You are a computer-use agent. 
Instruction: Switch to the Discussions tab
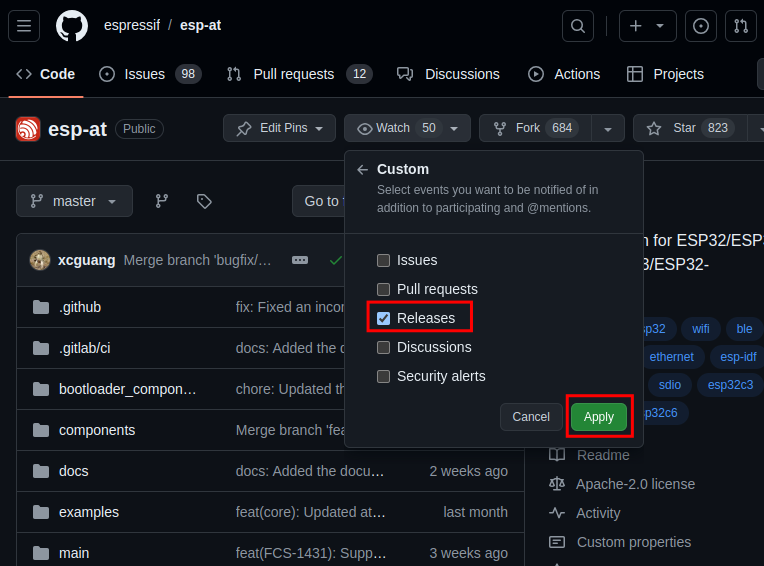448,74
